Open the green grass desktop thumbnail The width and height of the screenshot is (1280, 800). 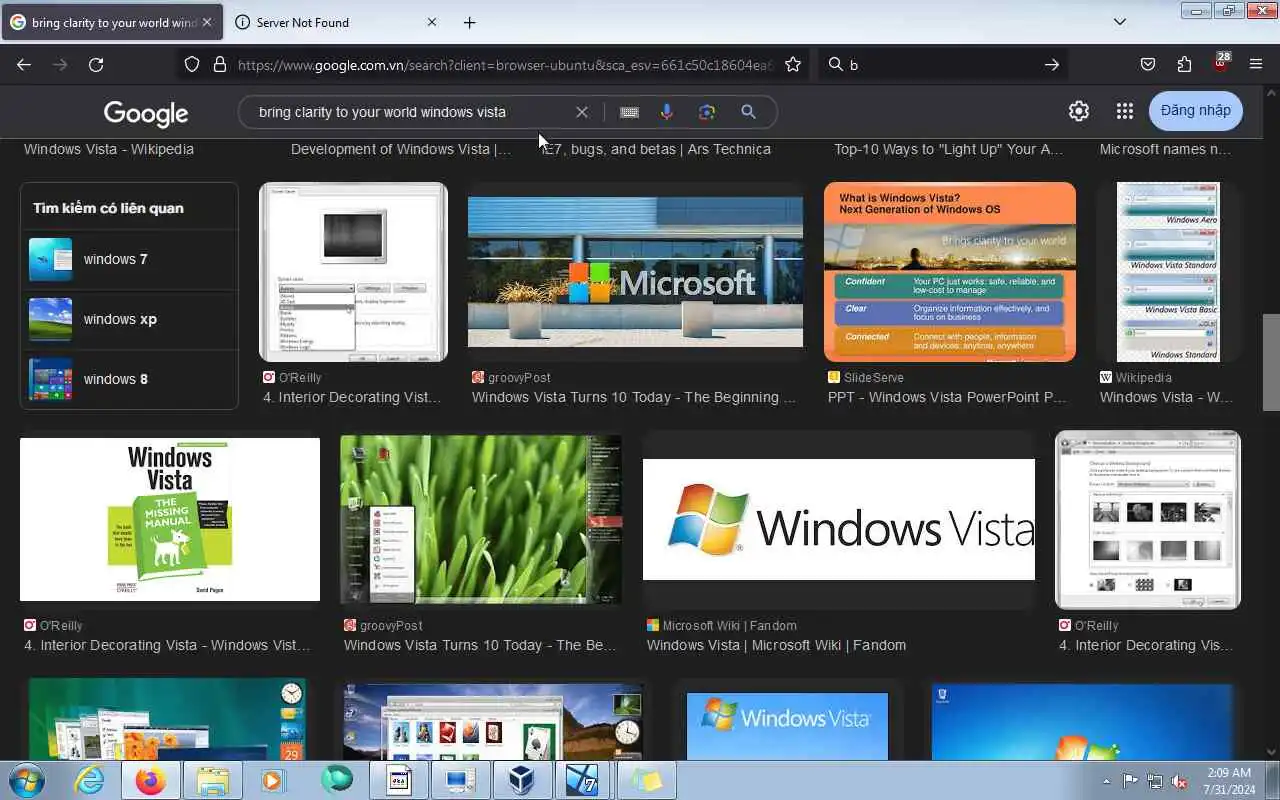[481, 519]
